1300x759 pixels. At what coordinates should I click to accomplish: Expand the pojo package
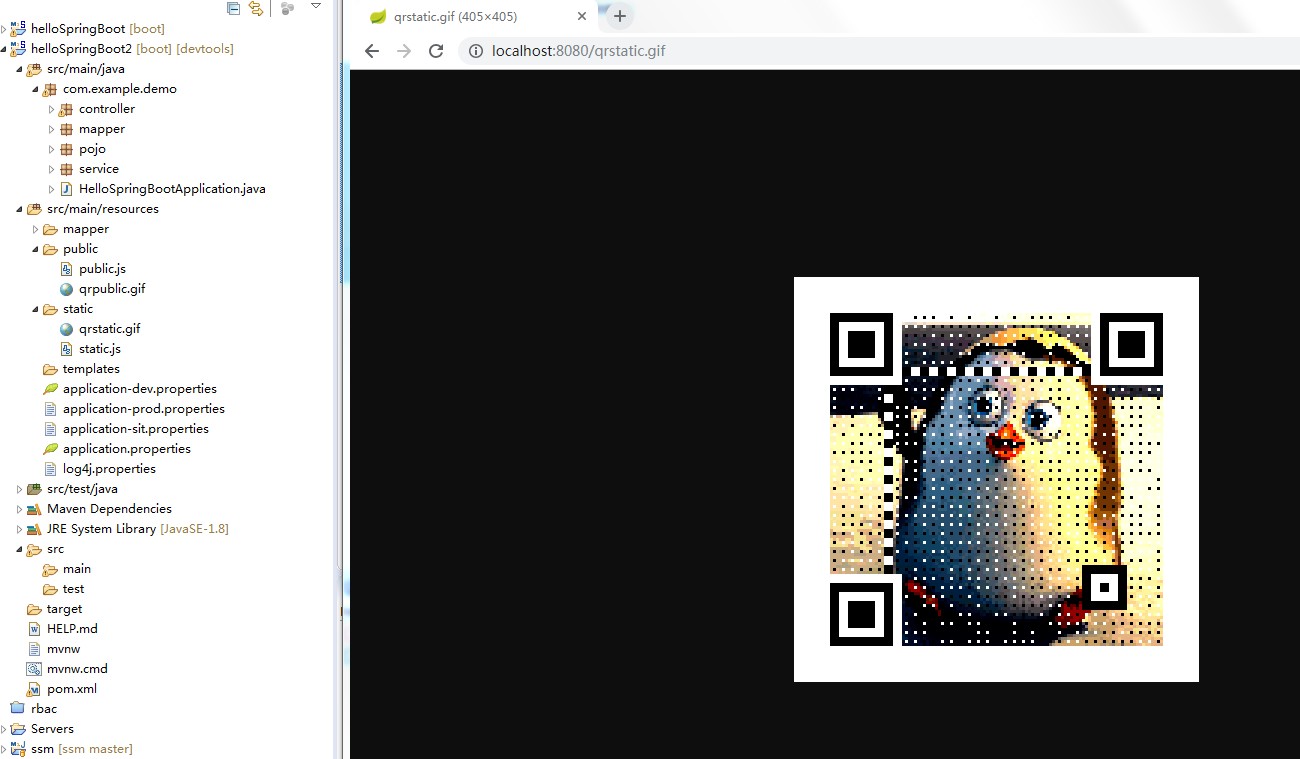(51, 149)
